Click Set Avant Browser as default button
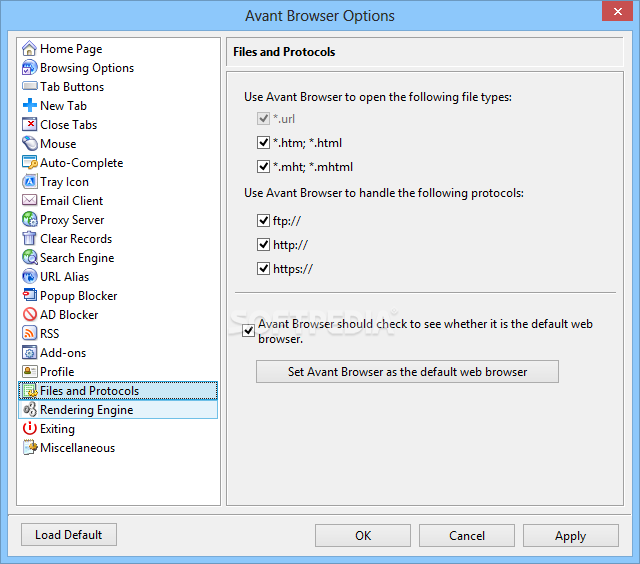The width and height of the screenshot is (640, 564). pyautogui.click(x=407, y=371)
